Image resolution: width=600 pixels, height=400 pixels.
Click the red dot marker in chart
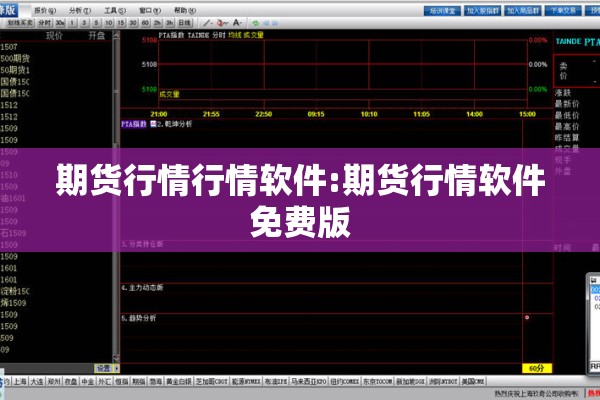point(527,317)
